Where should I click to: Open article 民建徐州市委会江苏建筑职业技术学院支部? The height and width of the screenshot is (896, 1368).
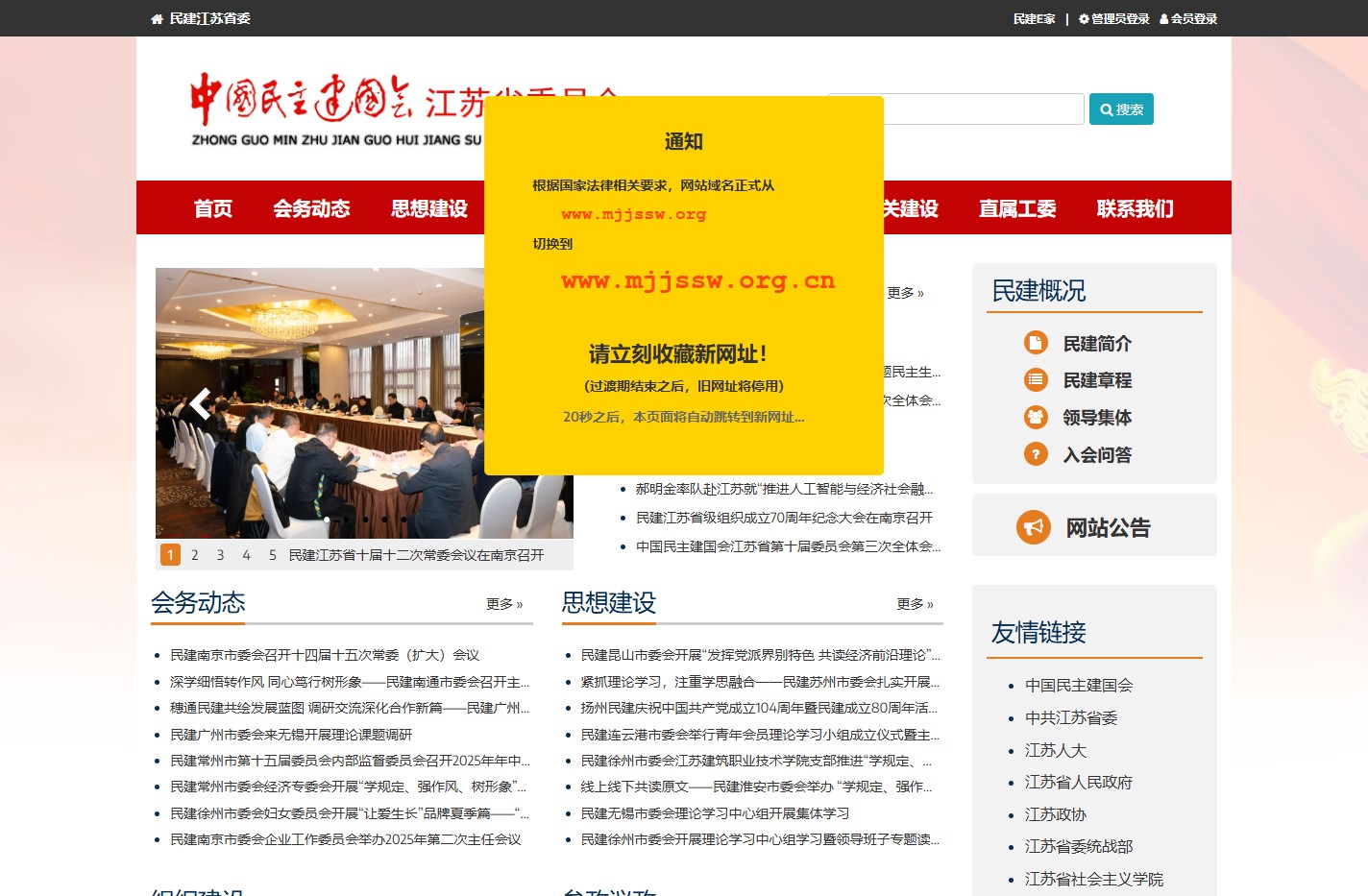[x=757, y=761]
